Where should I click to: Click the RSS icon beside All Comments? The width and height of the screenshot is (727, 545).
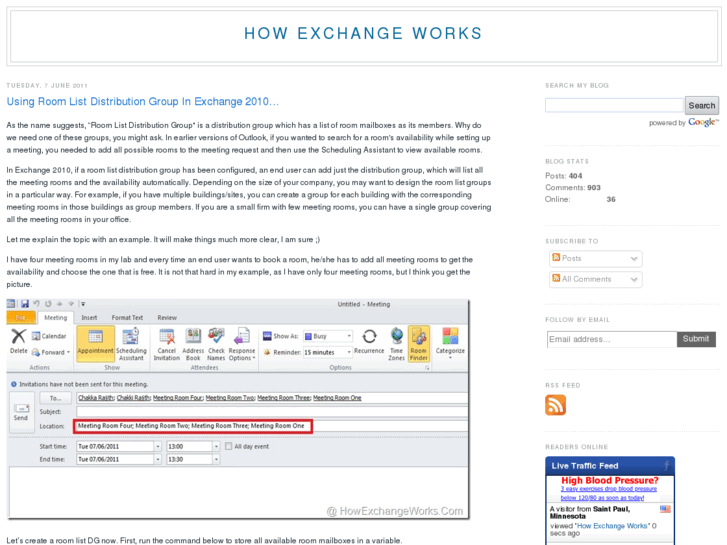(556, 278)
